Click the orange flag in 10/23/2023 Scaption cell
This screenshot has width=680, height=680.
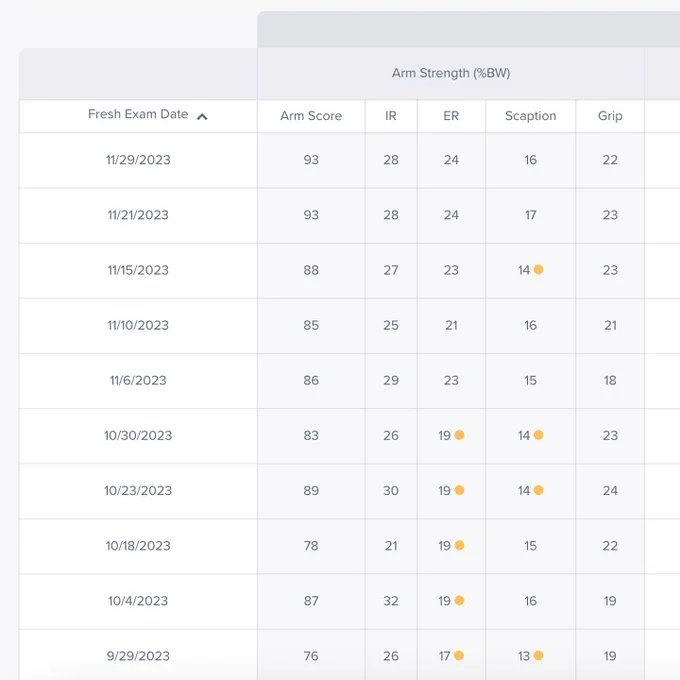pyautogui.click(x=538, y=490)
